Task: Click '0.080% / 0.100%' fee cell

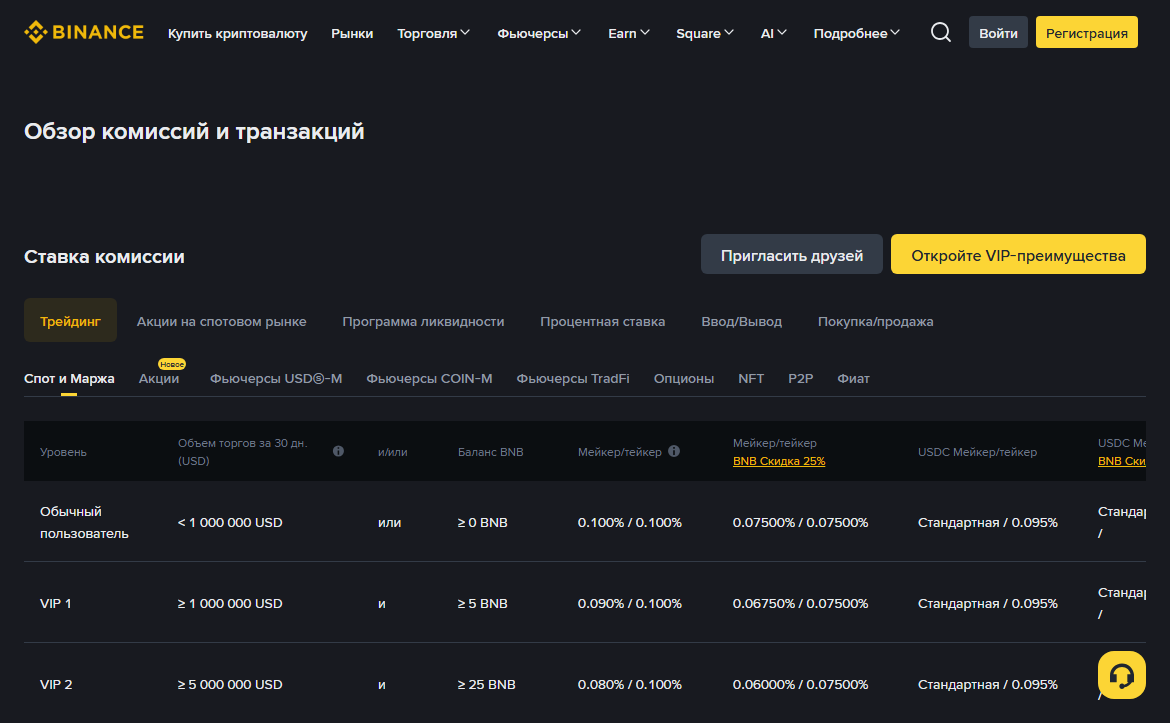Action: coord(630,684)
